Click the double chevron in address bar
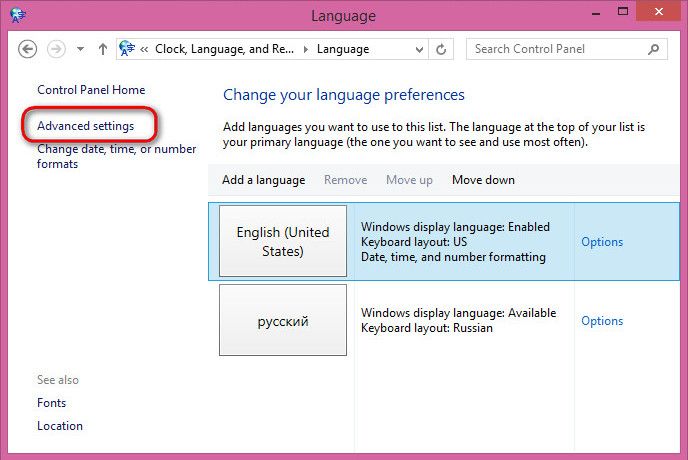The height and width of the screenshot is (460, 688). [x=144, y=49]
